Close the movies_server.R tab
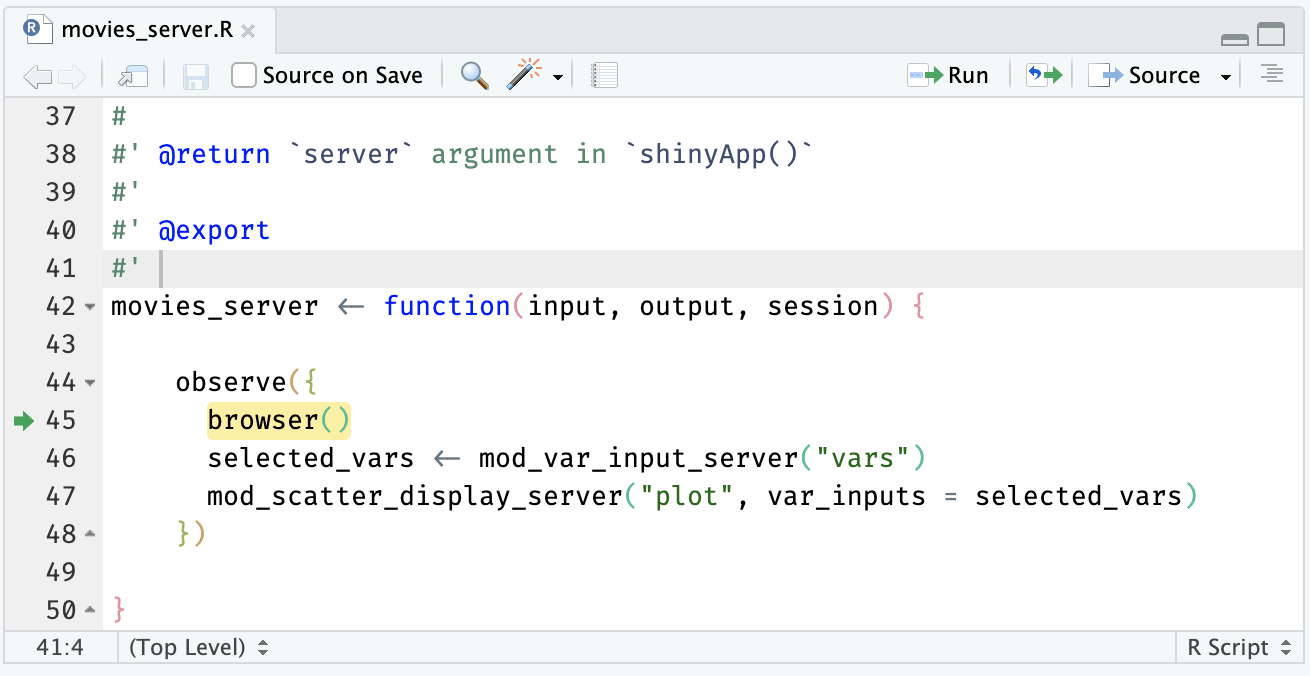The width and height of the screenshot is (1310, 676). click(248, 31)
